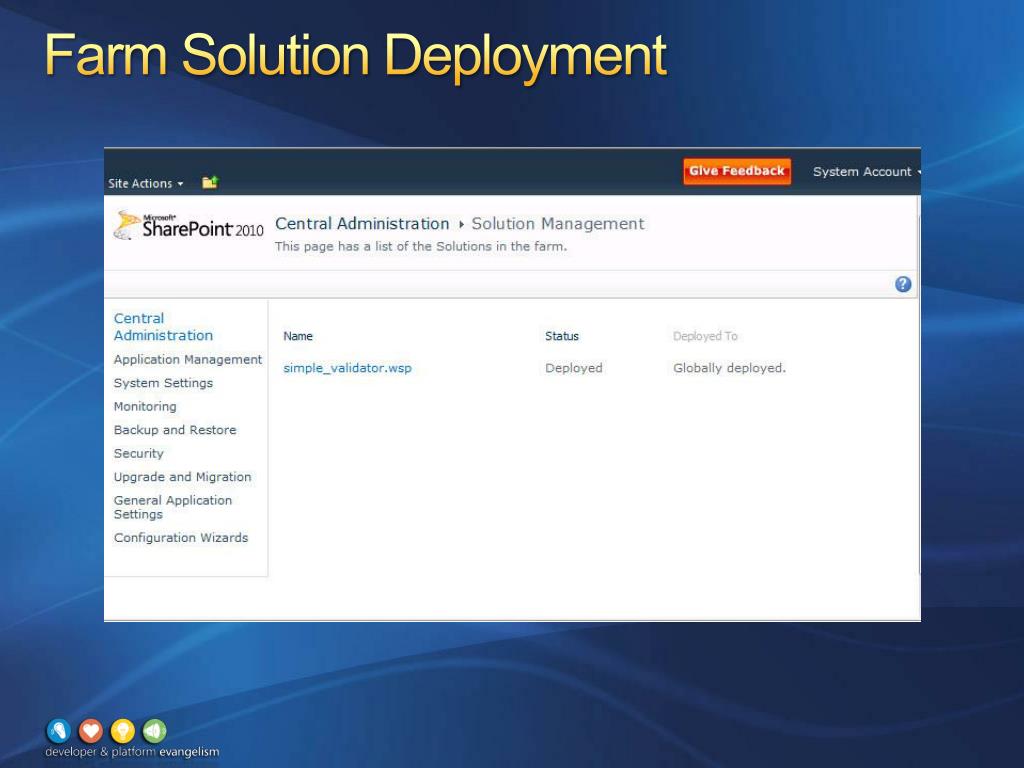Click the Status column header
This screenshot has height=768, width=1024.
562,336
